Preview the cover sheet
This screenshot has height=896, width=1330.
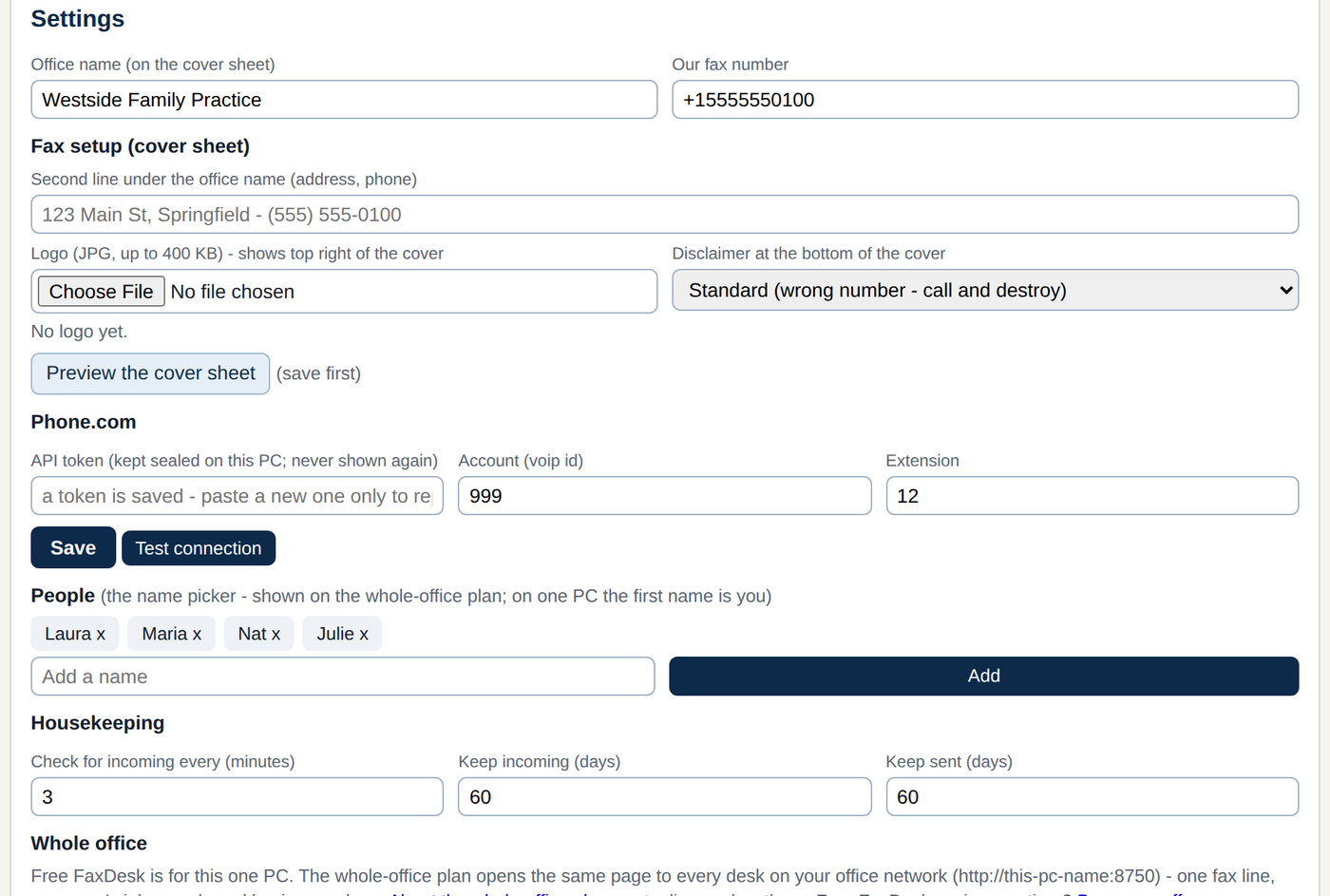tap(150, 373)
